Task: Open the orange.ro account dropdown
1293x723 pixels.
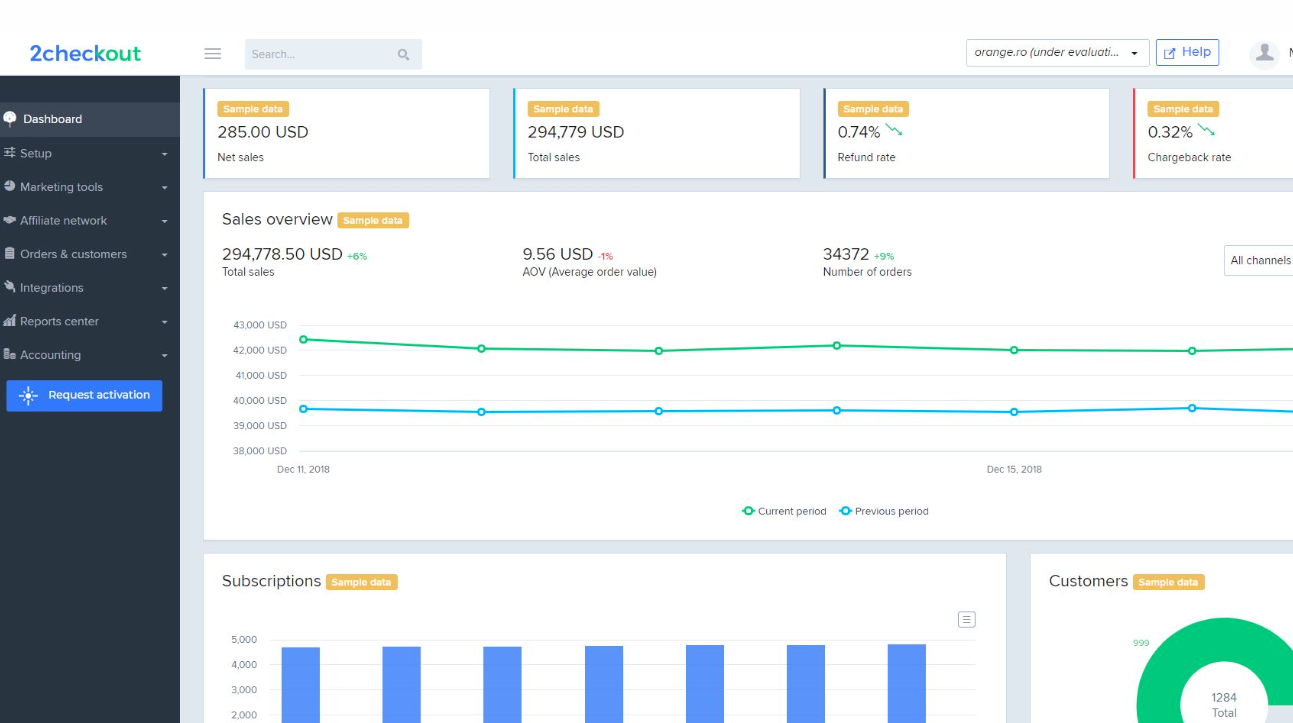Action: pos(1057,53)
